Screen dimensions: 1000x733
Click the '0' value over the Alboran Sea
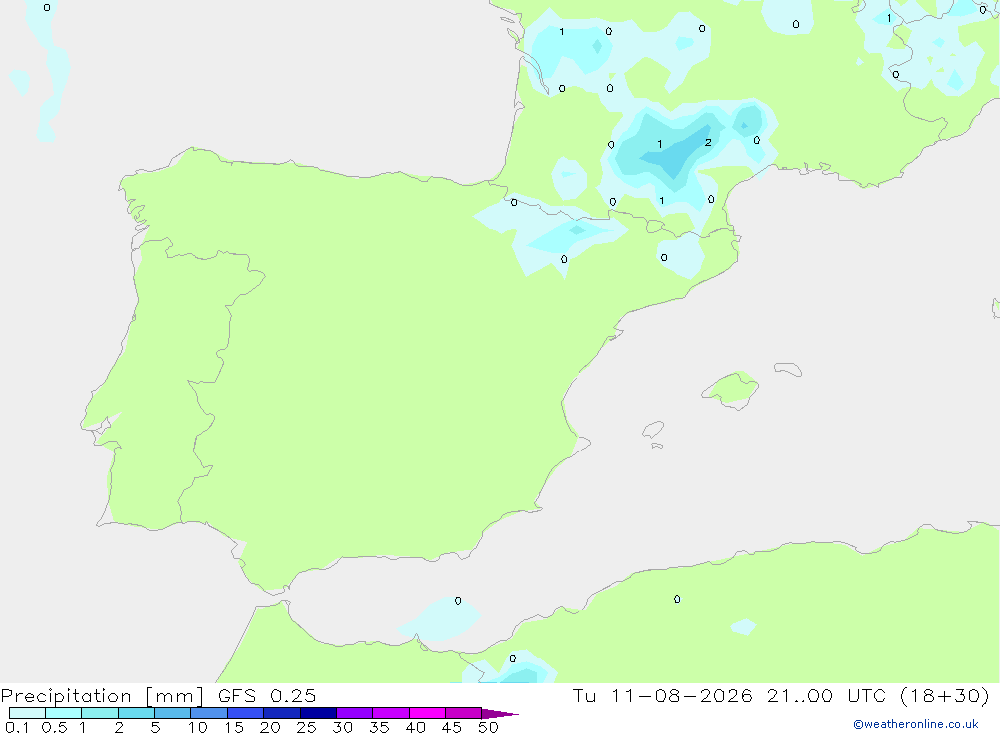click(x=458, y=601)
